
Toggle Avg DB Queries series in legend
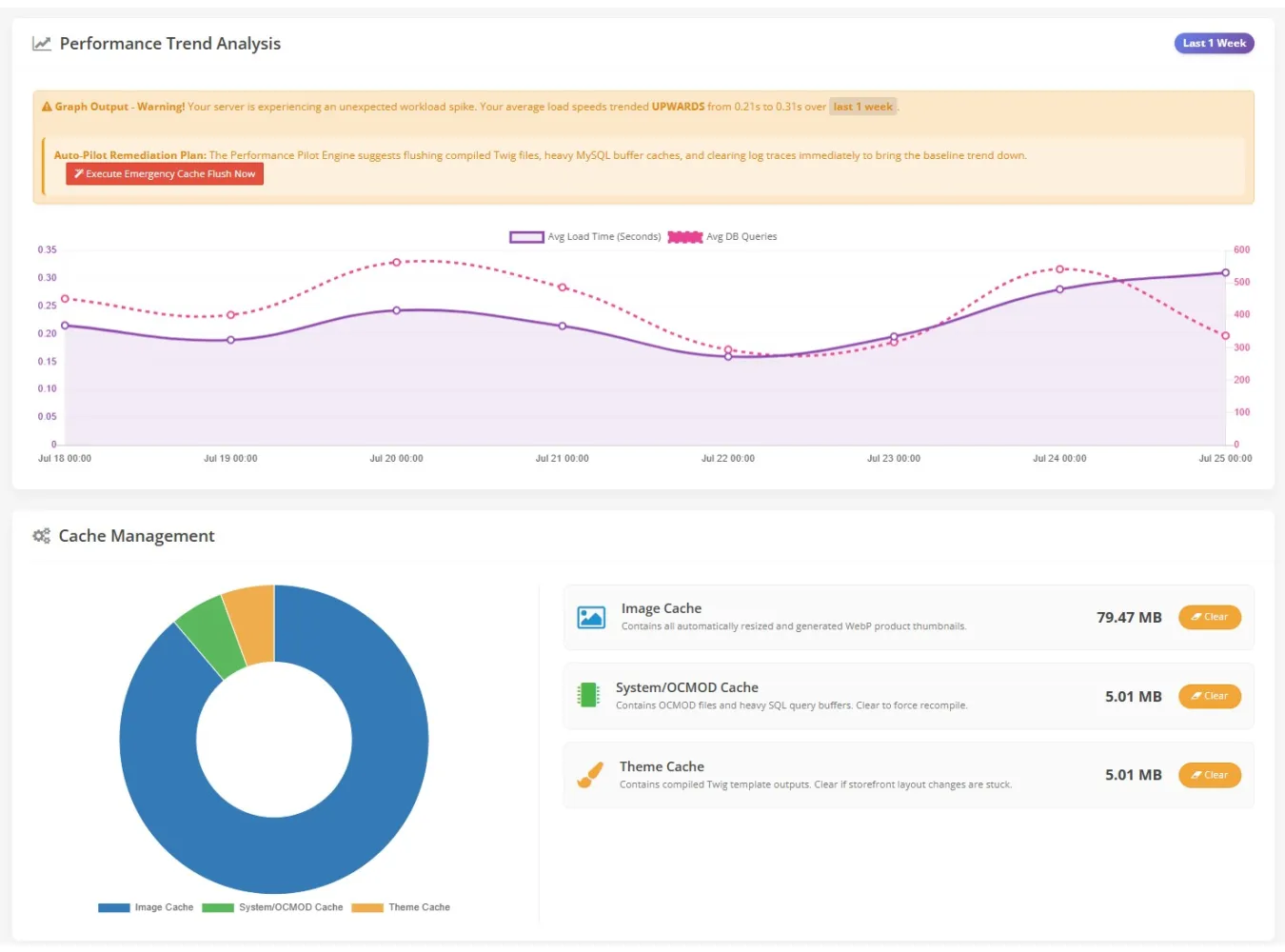[x=722, y=237]
